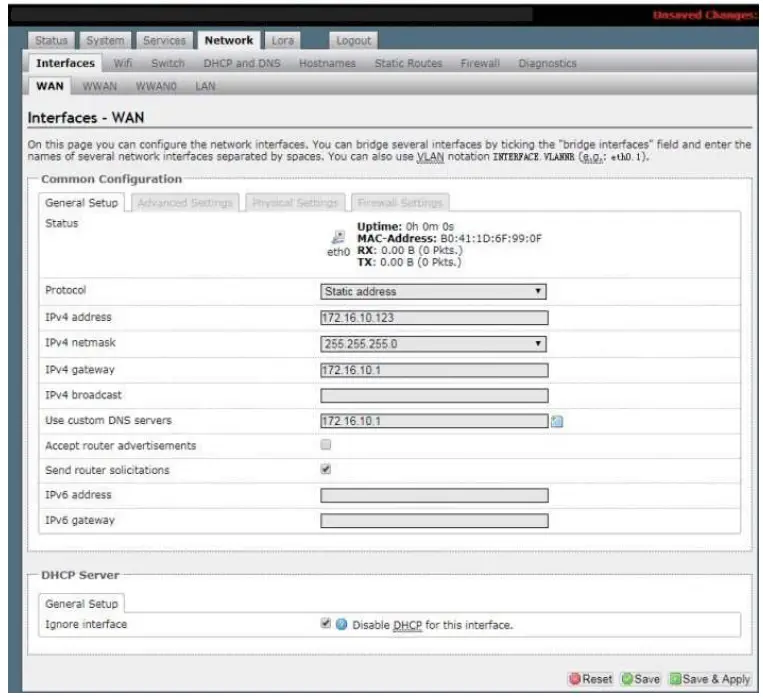Open the Hostnames tab
Viewport: 763px width, 697px height.
[327, 63]
